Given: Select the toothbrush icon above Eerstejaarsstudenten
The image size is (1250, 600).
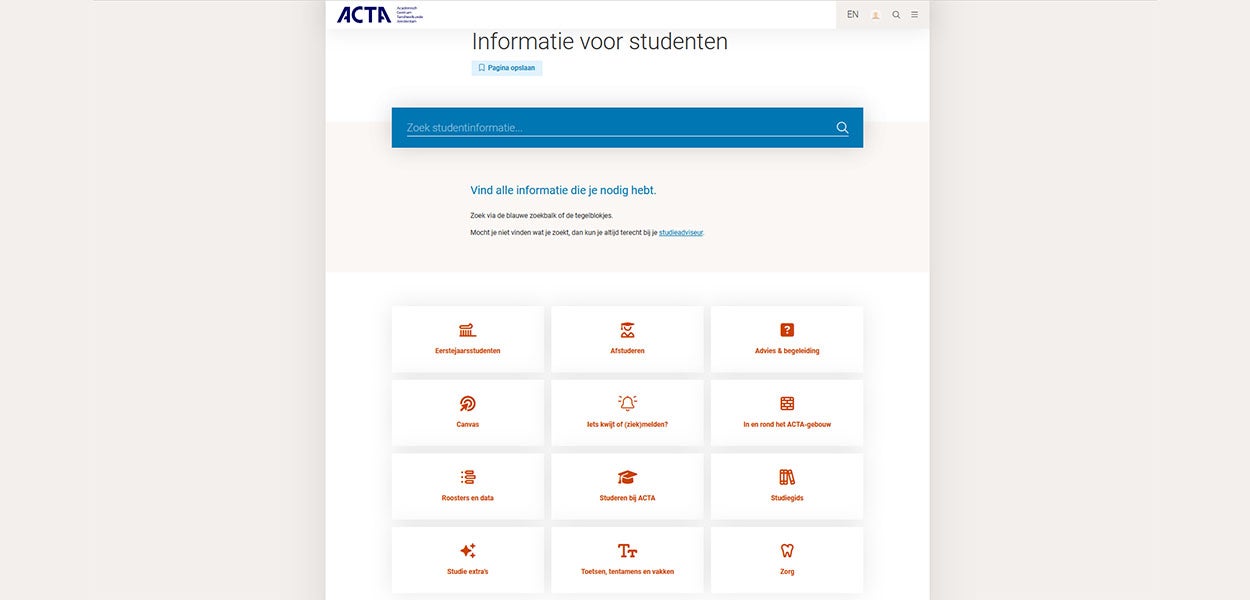Looking at the screenshot, I should point(467,329).
